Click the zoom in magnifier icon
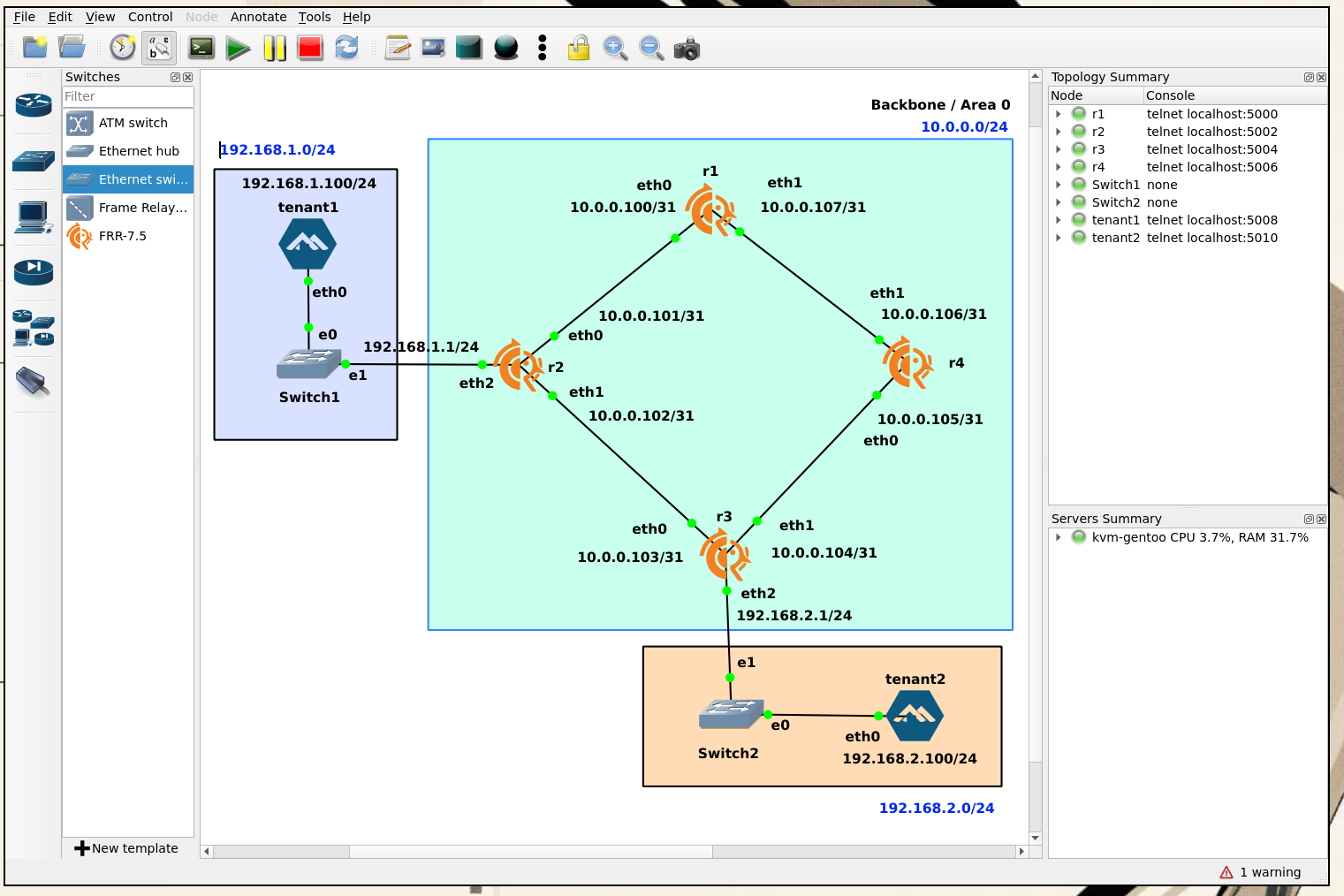This screenshot has height=896, width=1344. point(615,49)
